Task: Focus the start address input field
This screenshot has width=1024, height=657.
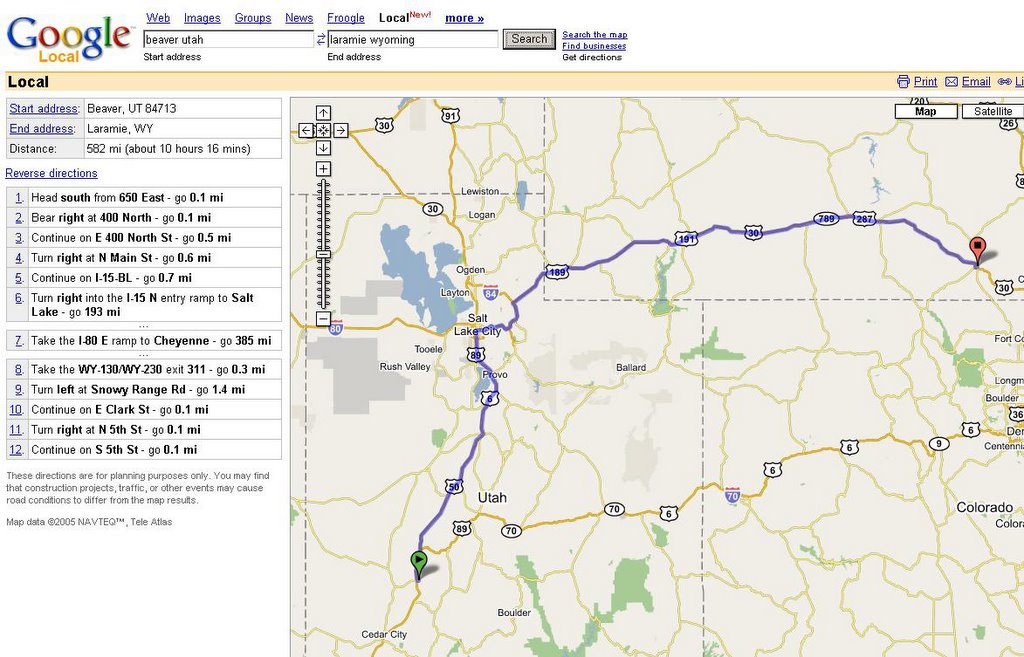Action: click(228, 40)
